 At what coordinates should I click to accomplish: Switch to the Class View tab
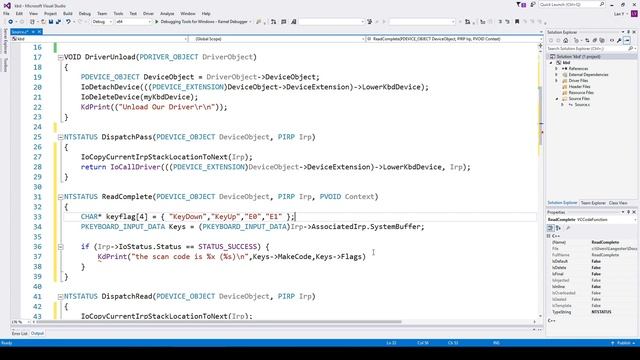click(618, 203)
